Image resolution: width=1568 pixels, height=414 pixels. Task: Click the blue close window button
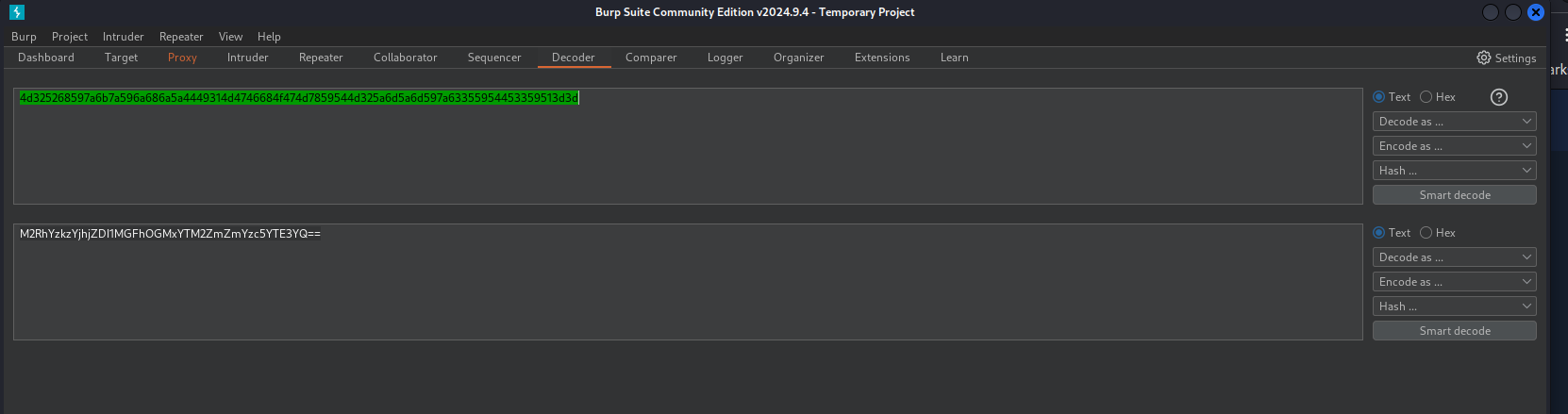1536,12
